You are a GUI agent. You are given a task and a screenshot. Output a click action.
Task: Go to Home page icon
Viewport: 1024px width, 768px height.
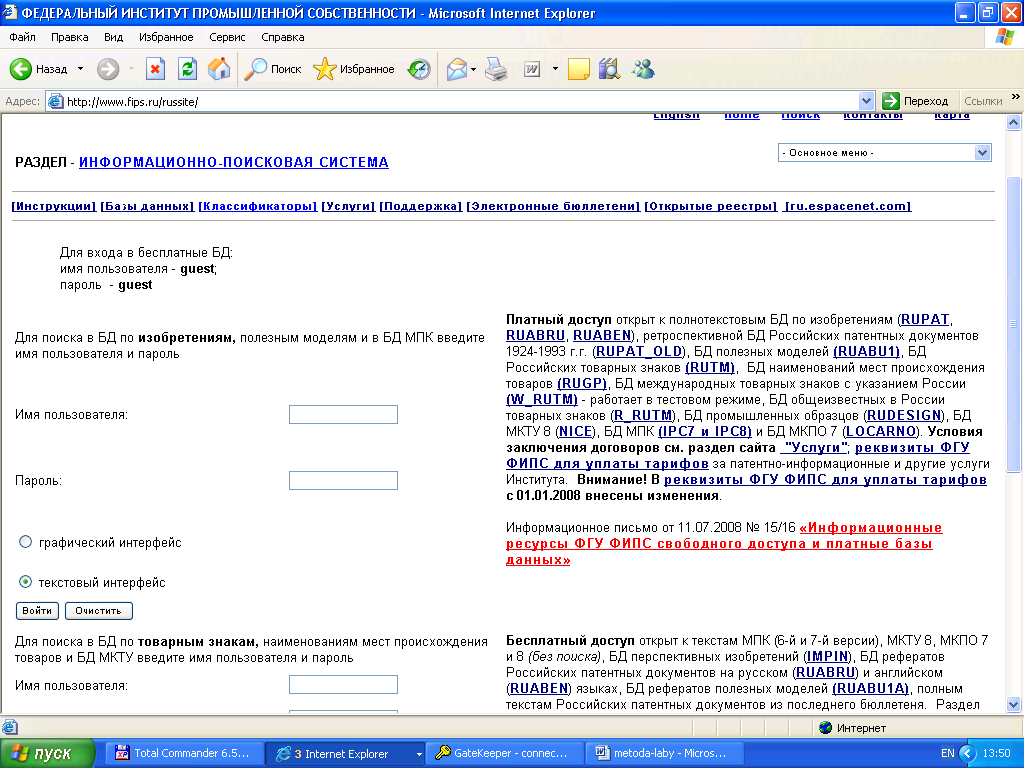click(219, 69)
